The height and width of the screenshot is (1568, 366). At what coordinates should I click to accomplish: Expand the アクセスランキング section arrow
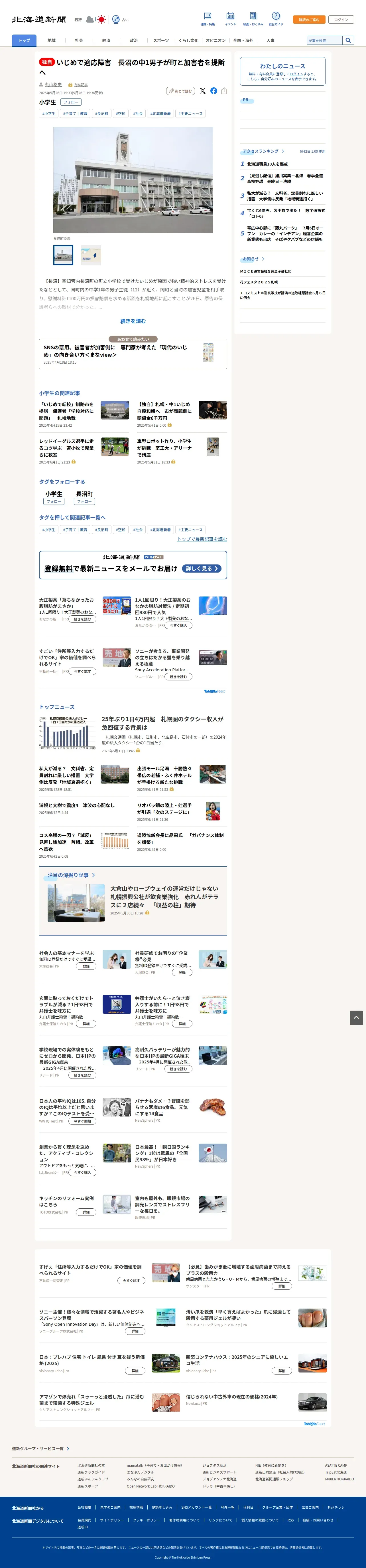[x=283, y=151]
